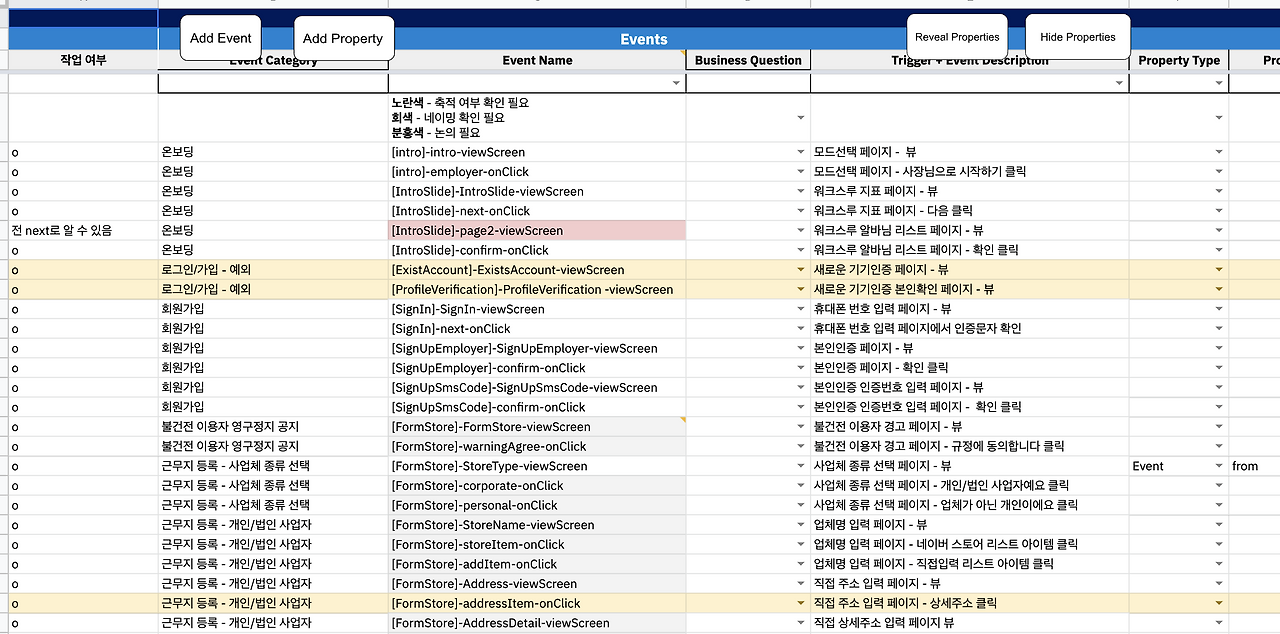The image size is (1280, 634).
Task: Select the [SignUpEmployer]-confirm-onClick cell
Action: [x=537, y=368]
